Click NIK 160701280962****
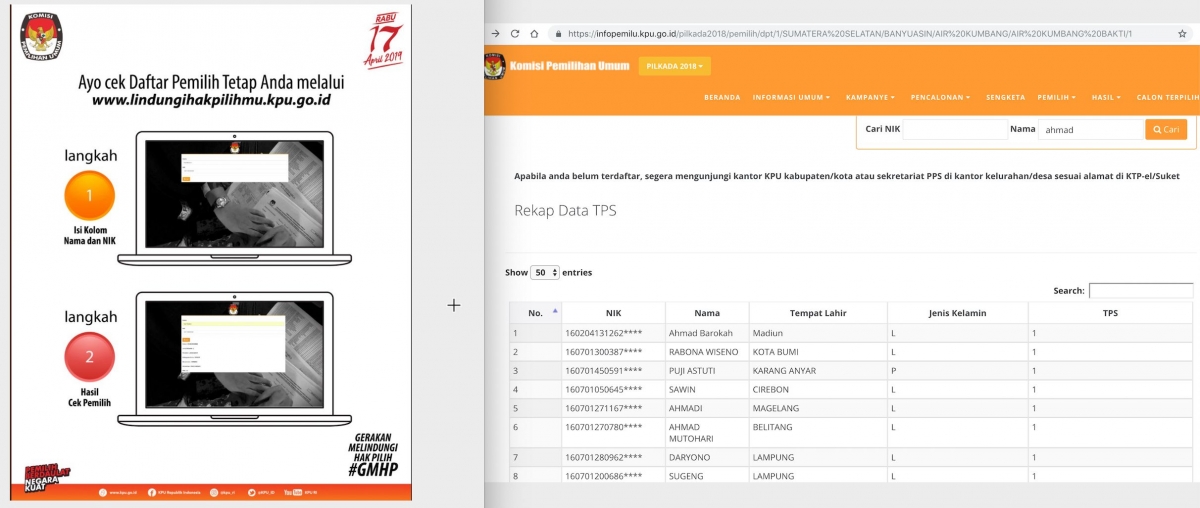 pyautogui.click(x=603, y=458)
